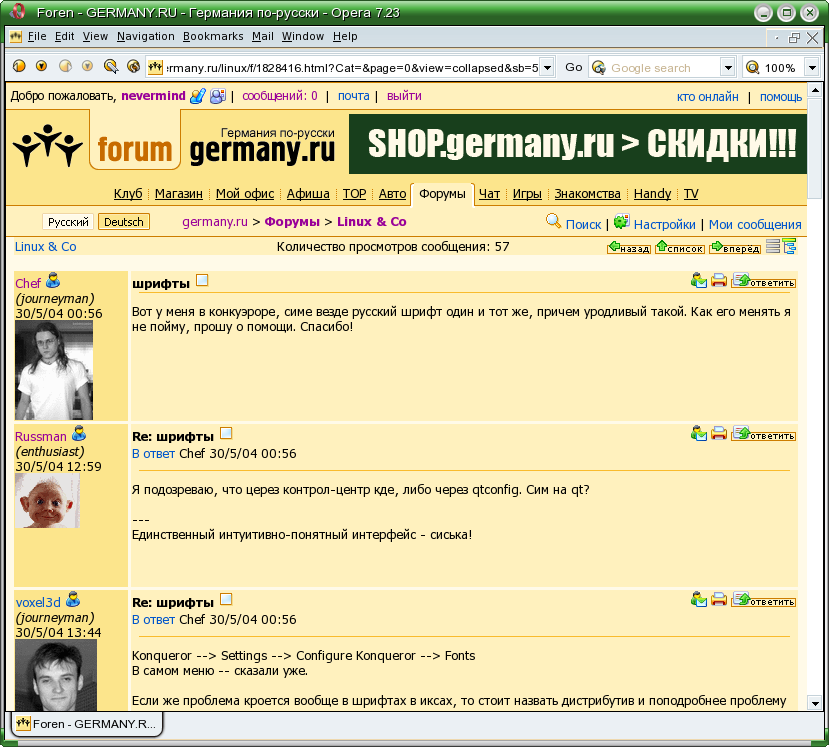Open the 'Мои сообщения' link
Image resolution: width=829 pixels, height=747 pixels.
click(x=755, y=225)
